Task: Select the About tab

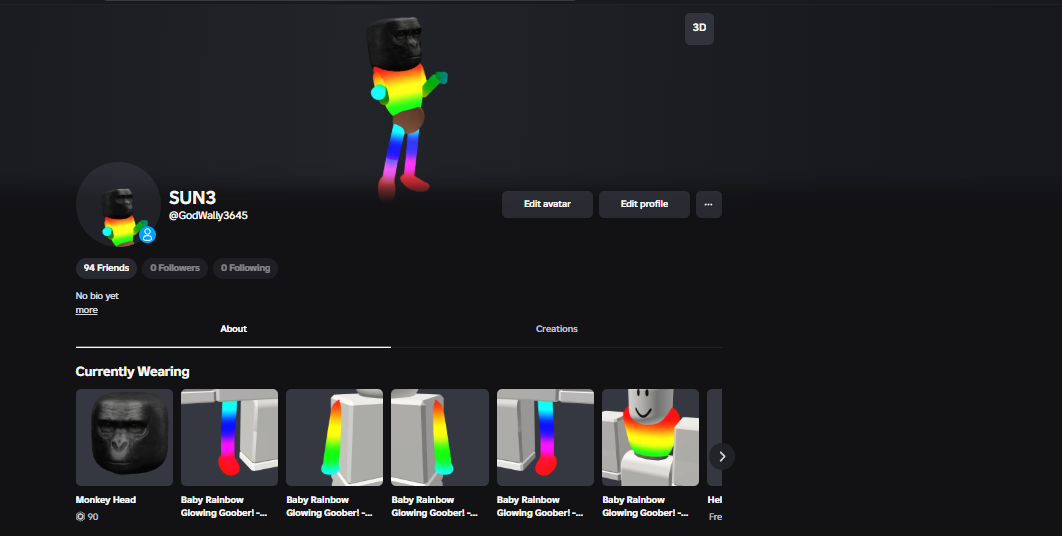Action: tap(234, 329)
